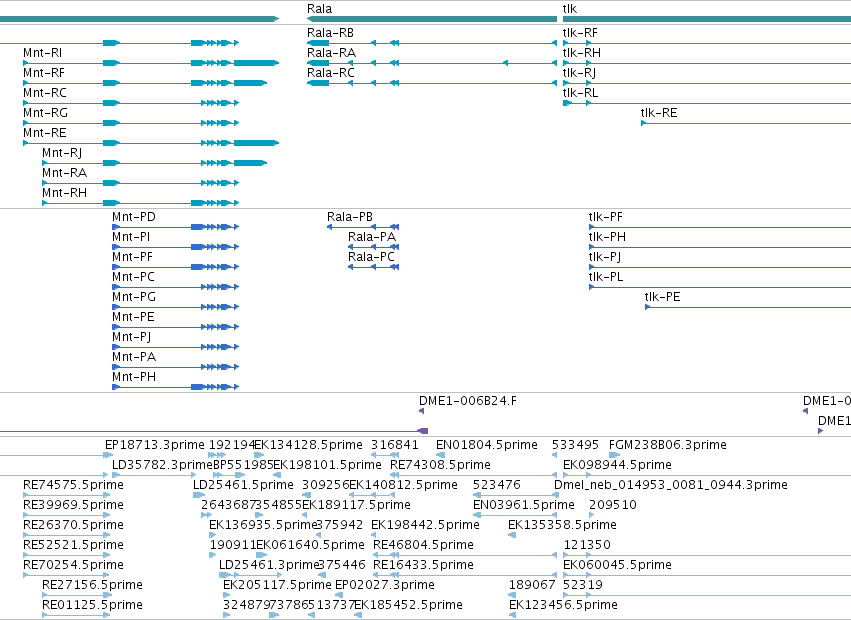Click the EK060045.5prime label

point(617,566)
